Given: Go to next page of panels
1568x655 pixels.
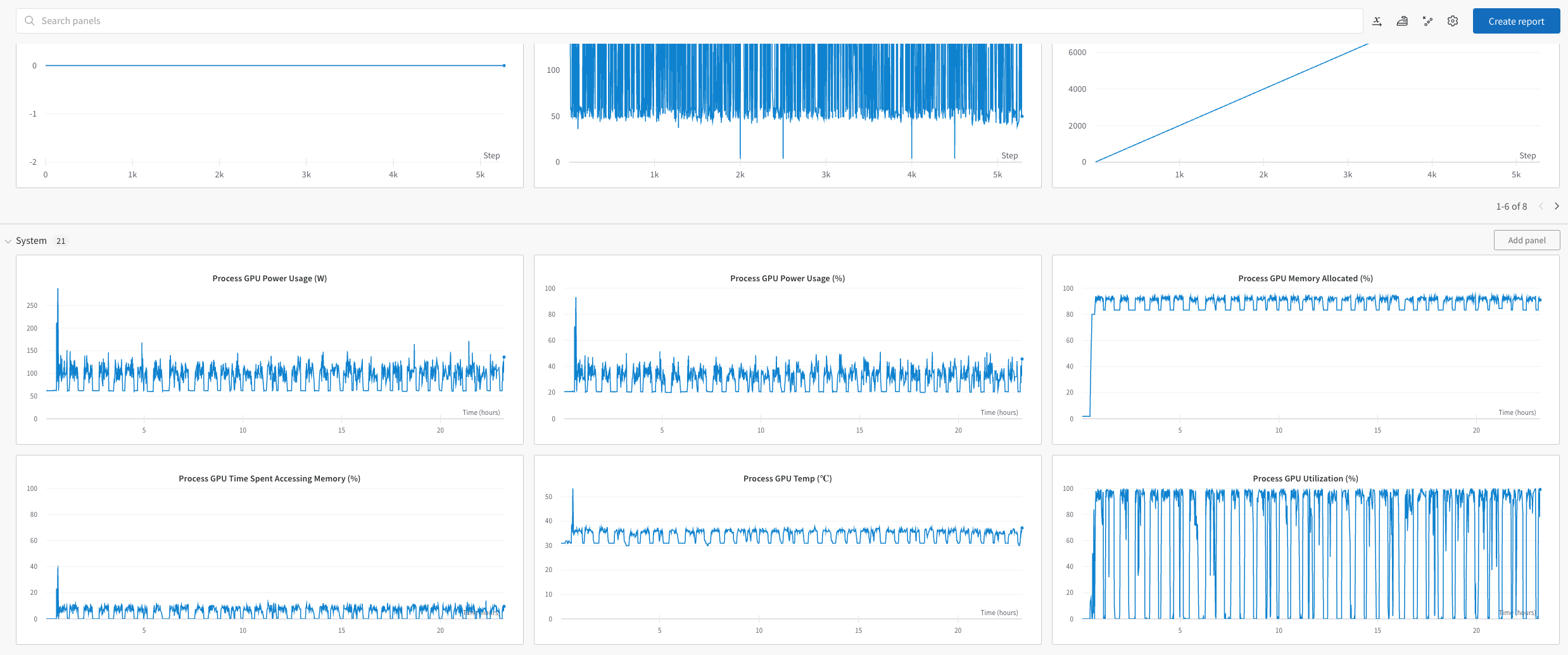Looking at the screenshot, I should tap(1557, 206).
